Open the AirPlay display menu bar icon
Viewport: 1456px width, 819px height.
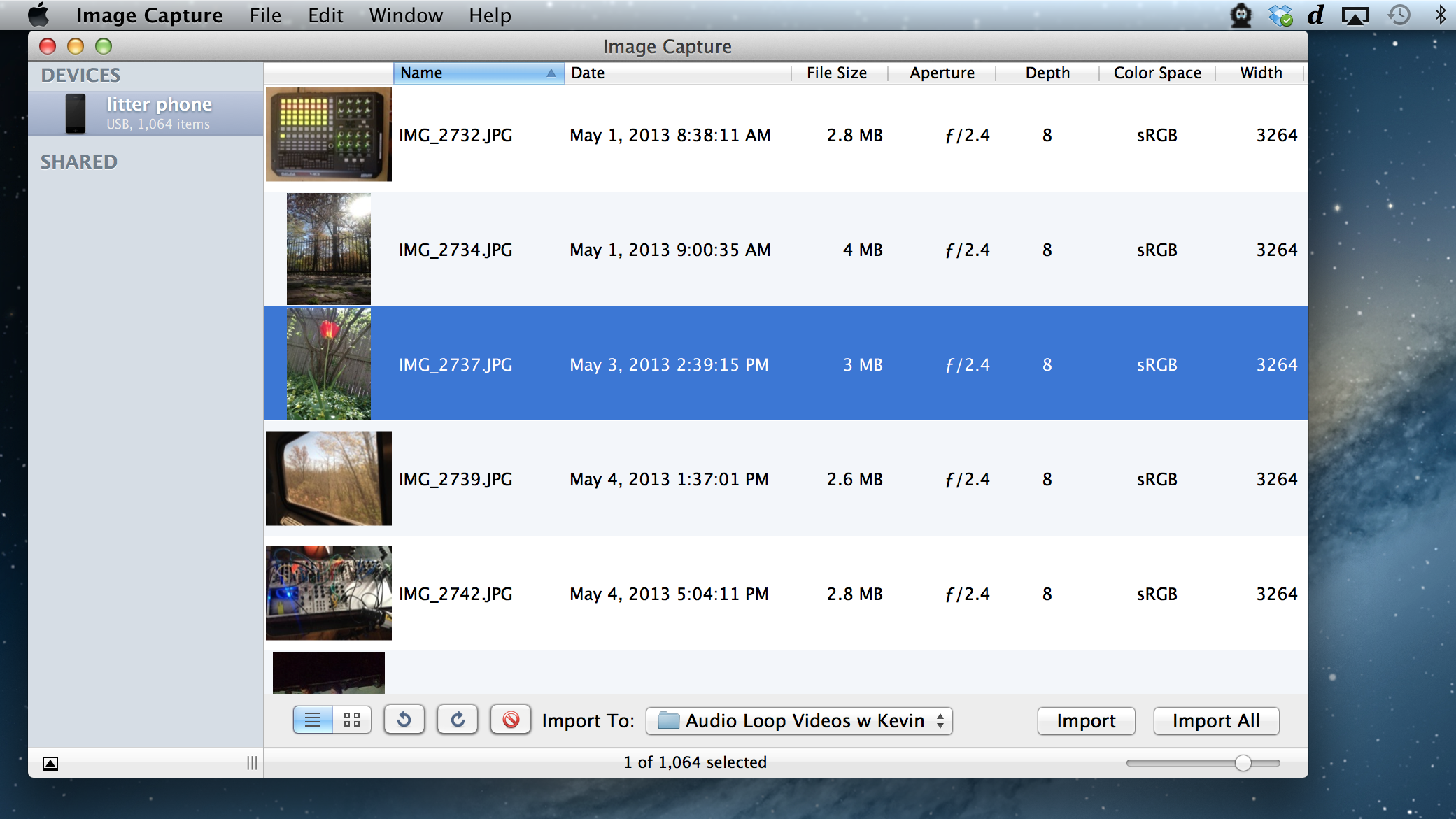[x=1355, y=15]
